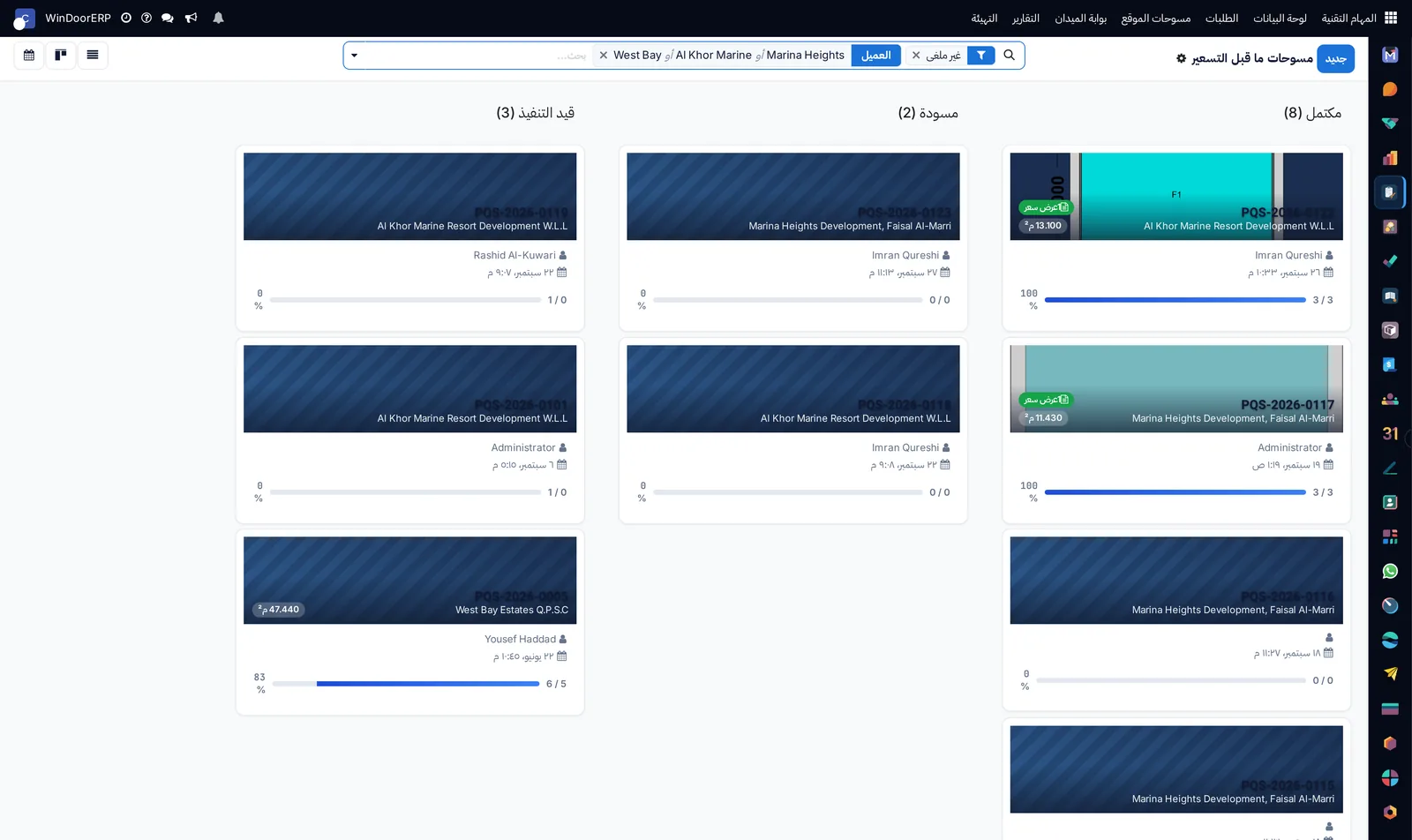Switch to kanban view

click(61, 55)
